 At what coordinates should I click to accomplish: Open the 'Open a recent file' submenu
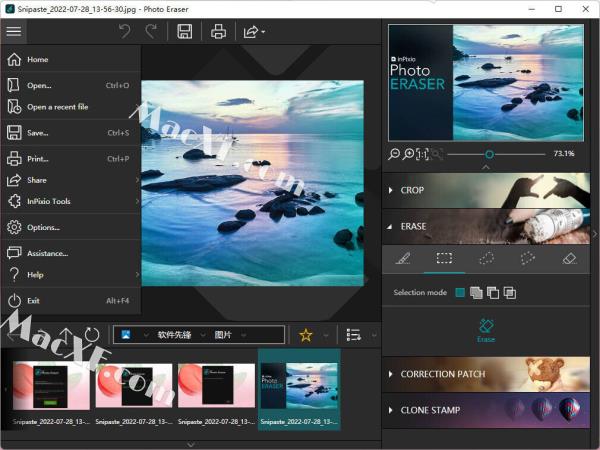pyautogui.click(x=71, y=107)
